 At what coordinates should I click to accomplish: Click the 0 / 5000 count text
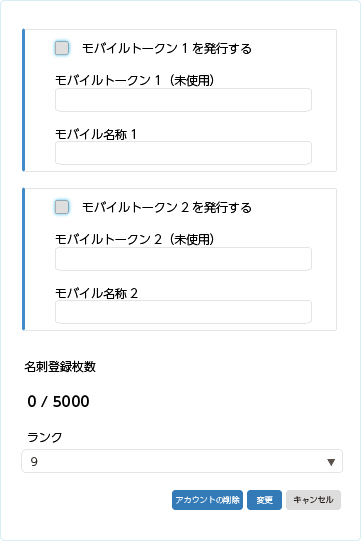[x=58, y=401]
